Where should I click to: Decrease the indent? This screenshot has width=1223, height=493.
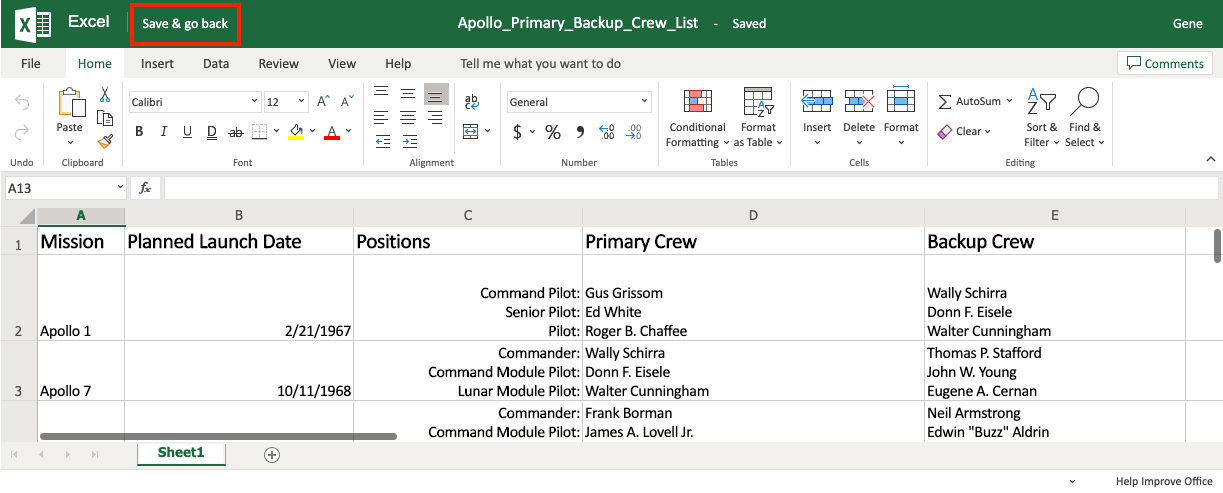pyautogui.click(x=381, y=142)
